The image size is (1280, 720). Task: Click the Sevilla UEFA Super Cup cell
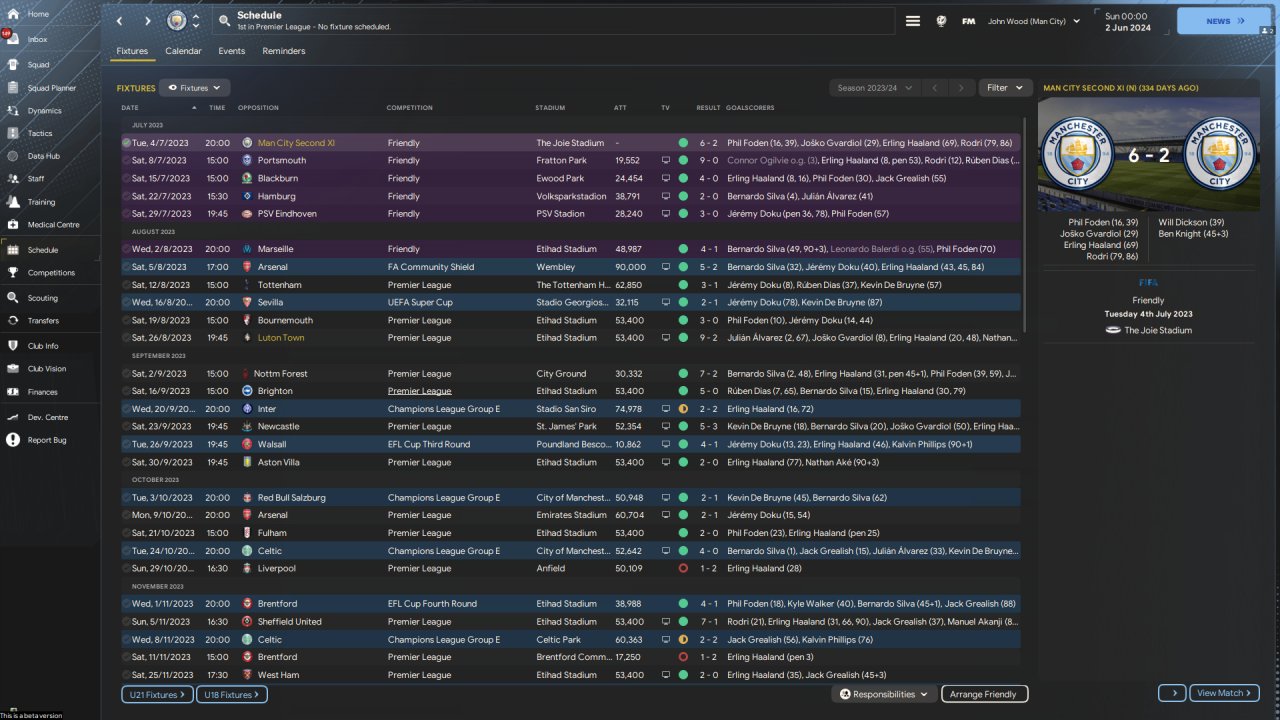pos(420,303)
